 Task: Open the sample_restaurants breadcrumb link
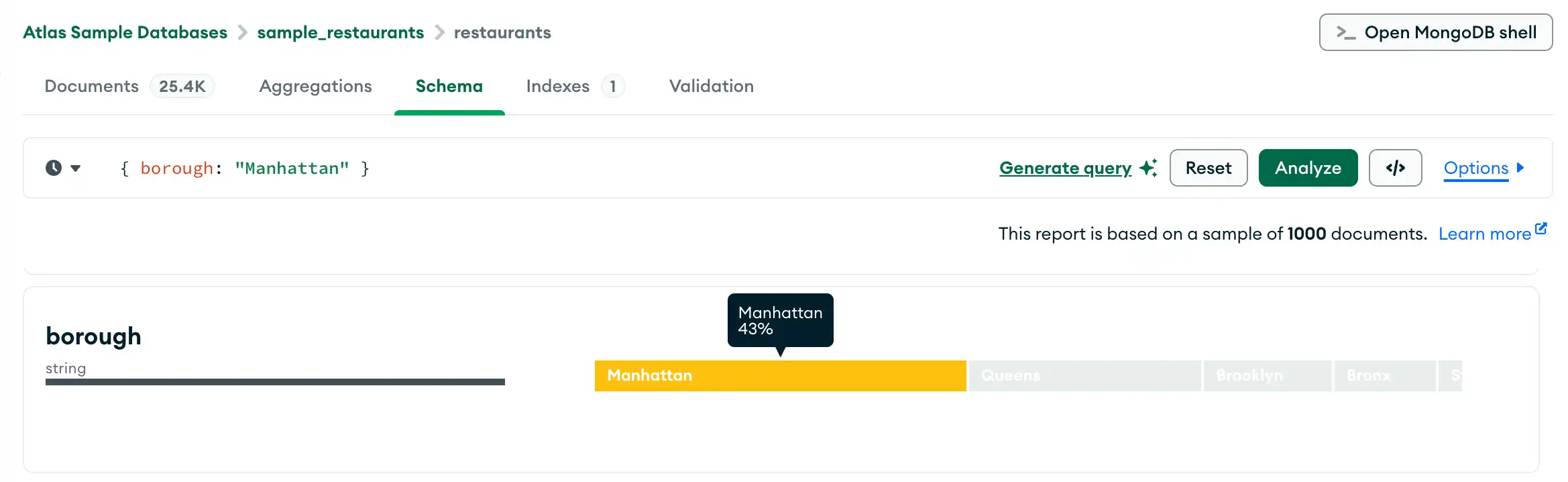click(x=340, y=33)
